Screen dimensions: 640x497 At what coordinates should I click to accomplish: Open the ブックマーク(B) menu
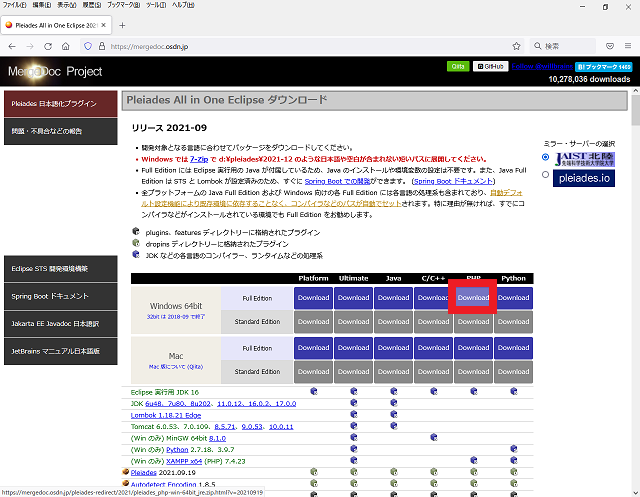(x=124, y=5)
